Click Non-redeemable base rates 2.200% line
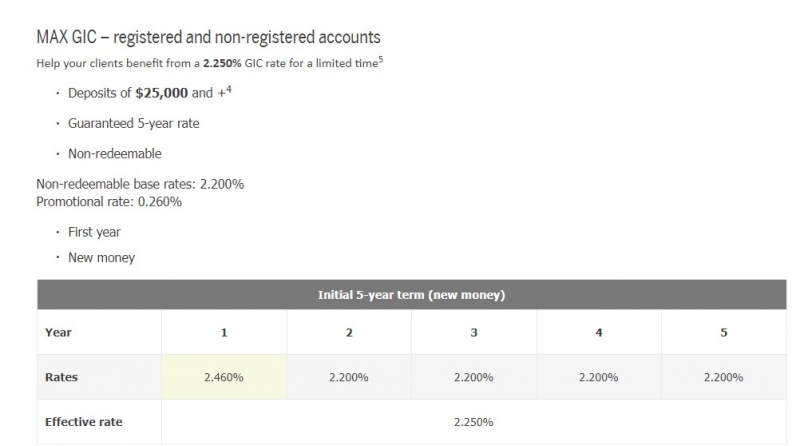 tap(140, 184)
